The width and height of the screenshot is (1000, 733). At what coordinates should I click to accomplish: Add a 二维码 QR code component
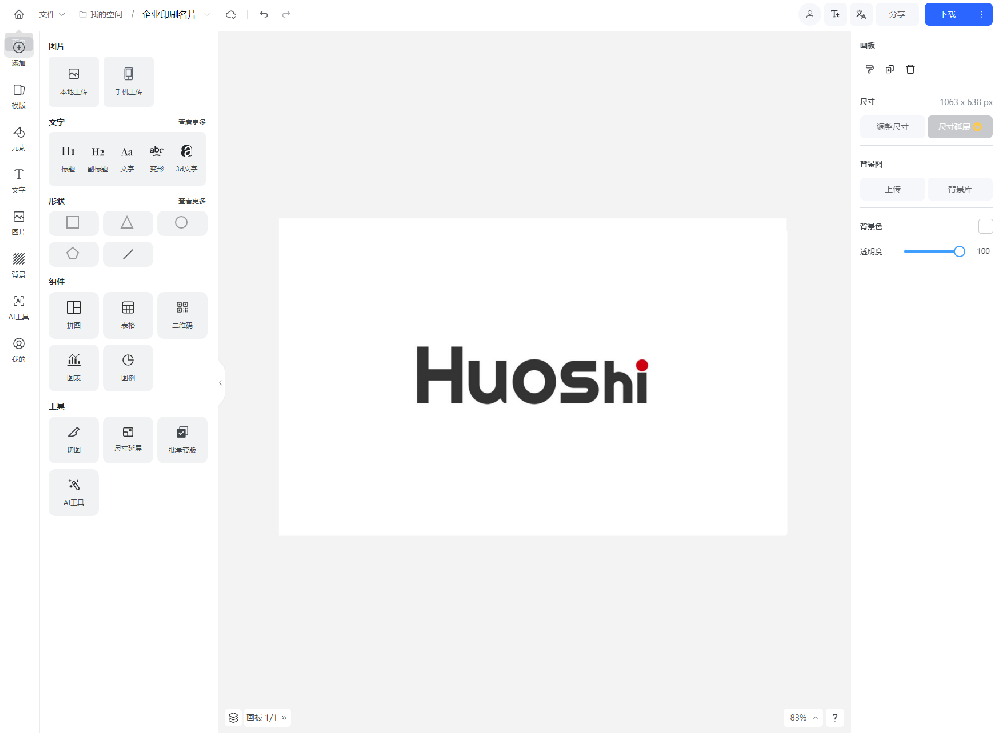click(182, 315)
